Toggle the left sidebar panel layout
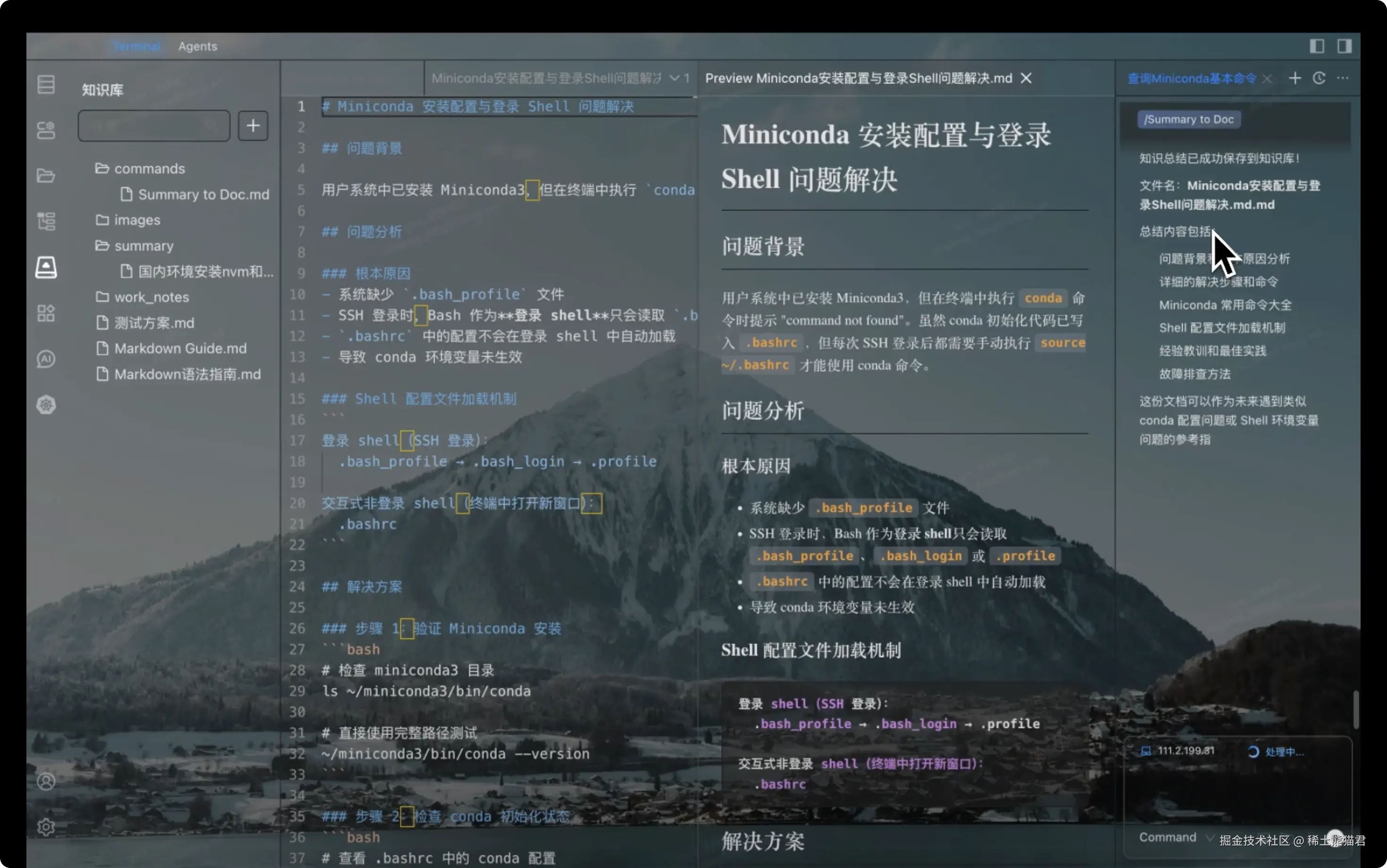 1316,46
